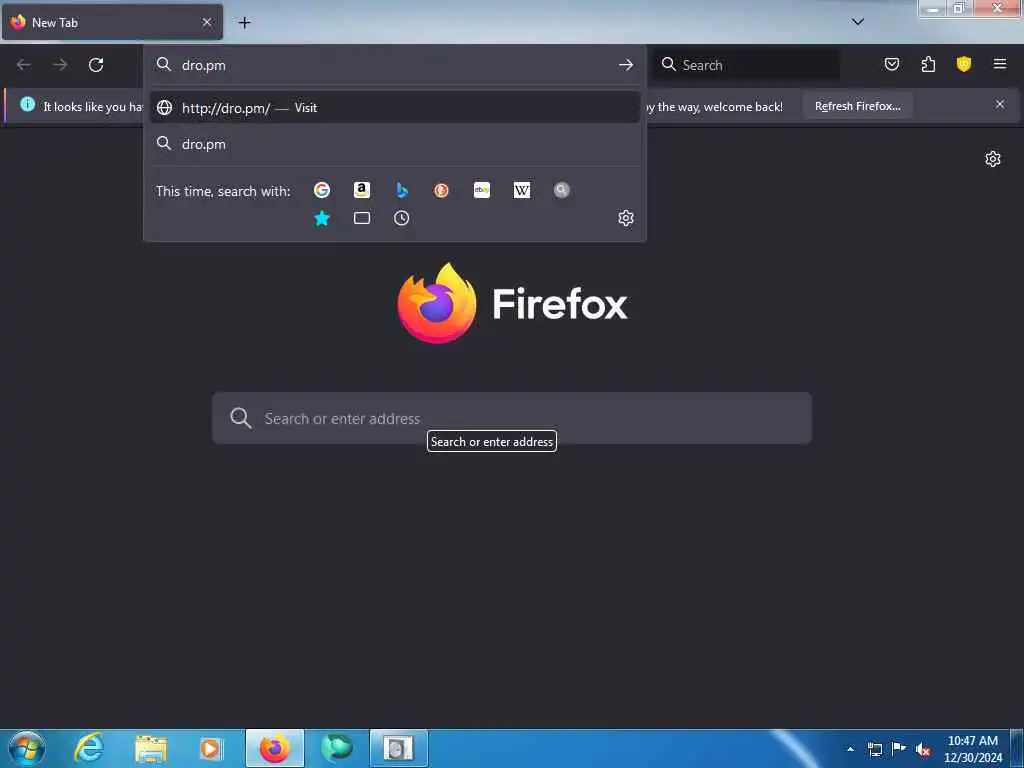Close the New Tab tab
The image size is (1024, 768).
point(206,22)
